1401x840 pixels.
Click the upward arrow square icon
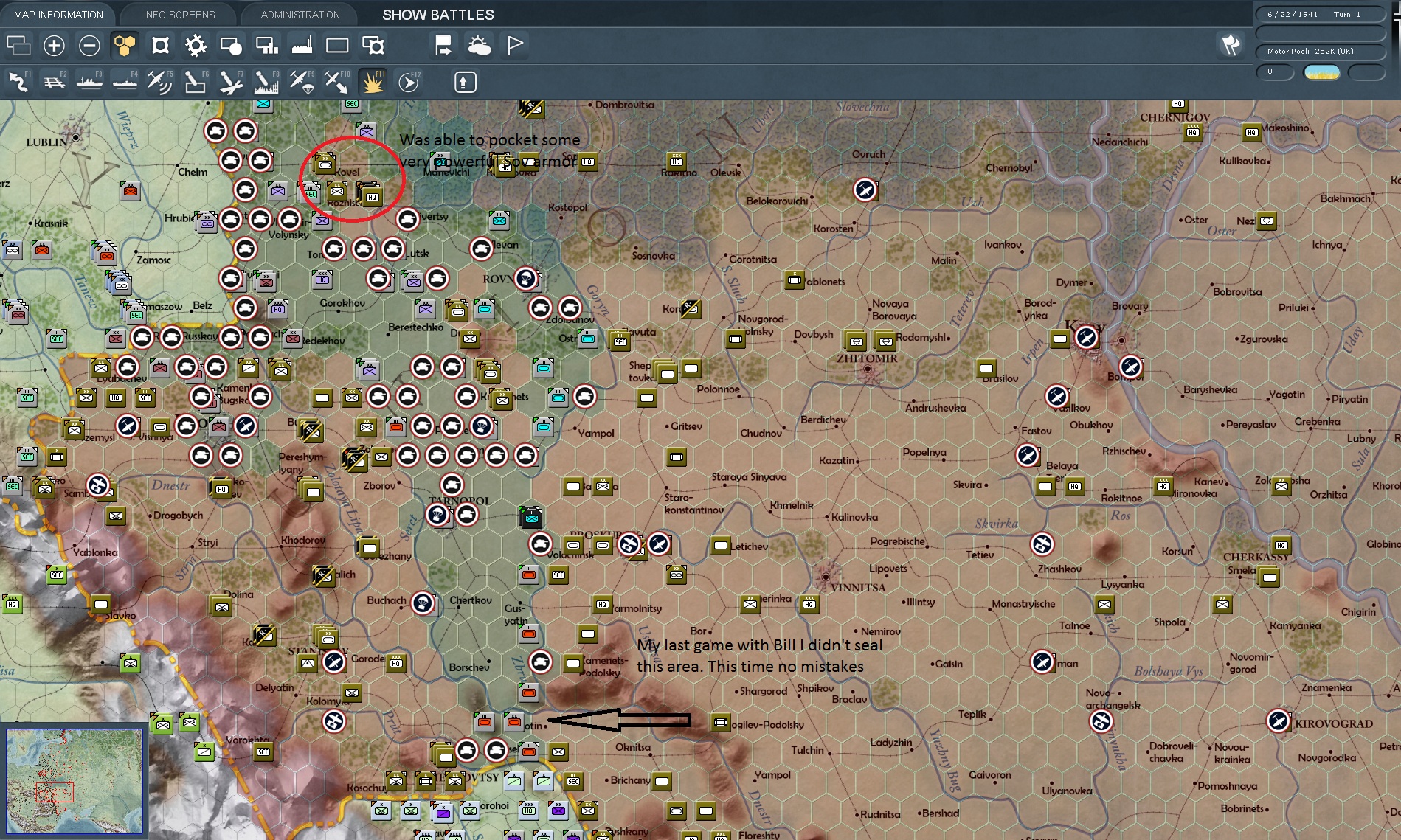(464, 82)
